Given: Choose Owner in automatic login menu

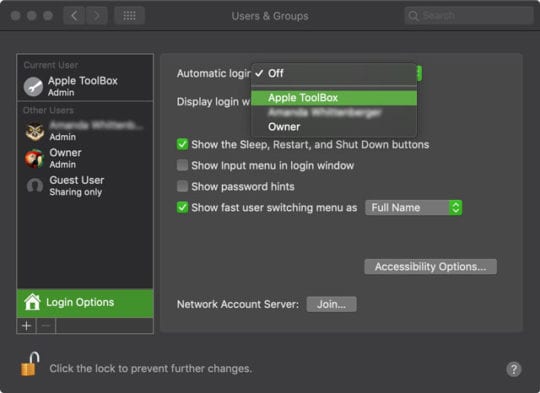Looking at the screenshot, I should (x=334, y=127).
